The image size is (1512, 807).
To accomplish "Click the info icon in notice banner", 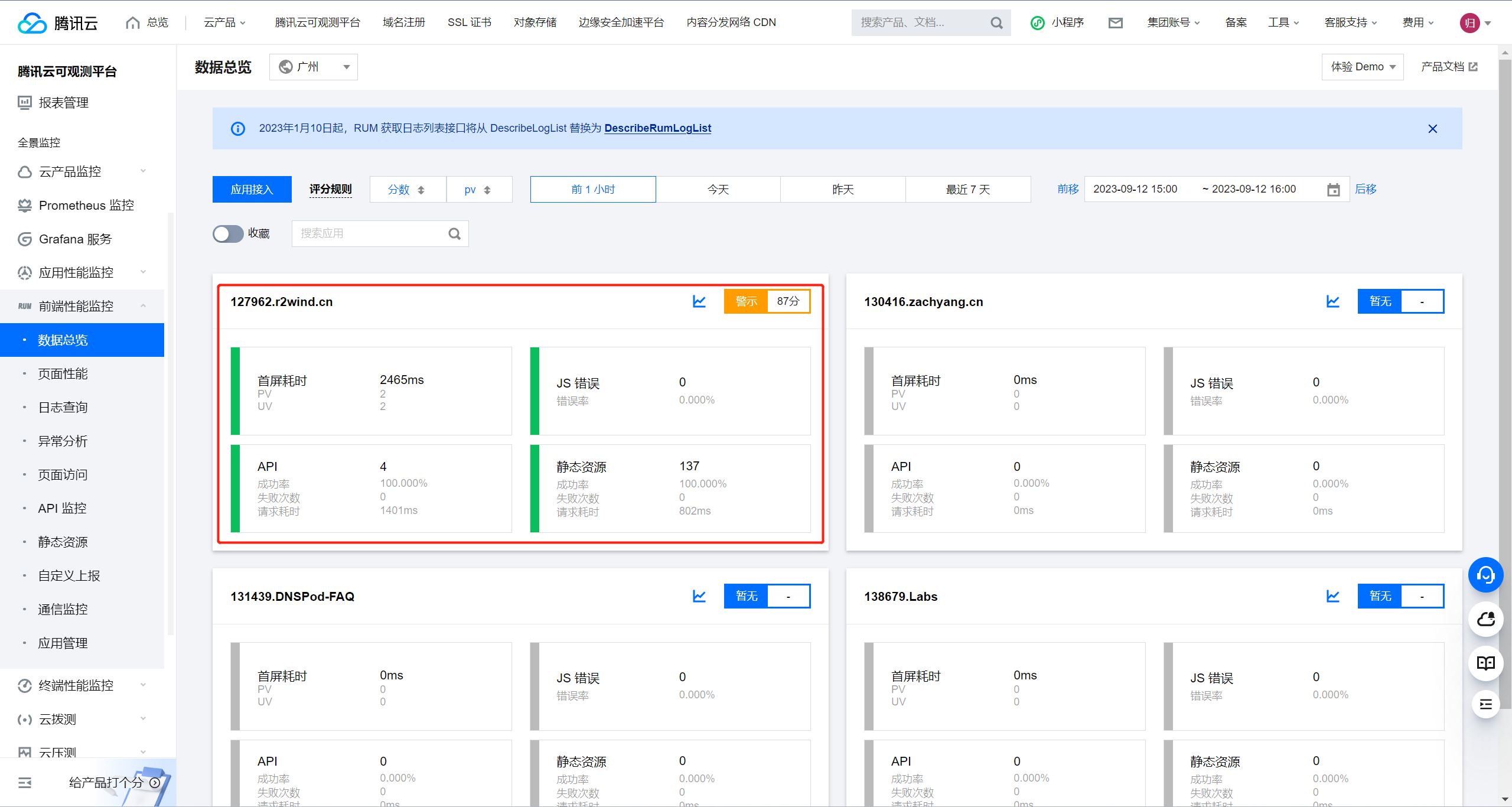I will [x=237, y=129].
